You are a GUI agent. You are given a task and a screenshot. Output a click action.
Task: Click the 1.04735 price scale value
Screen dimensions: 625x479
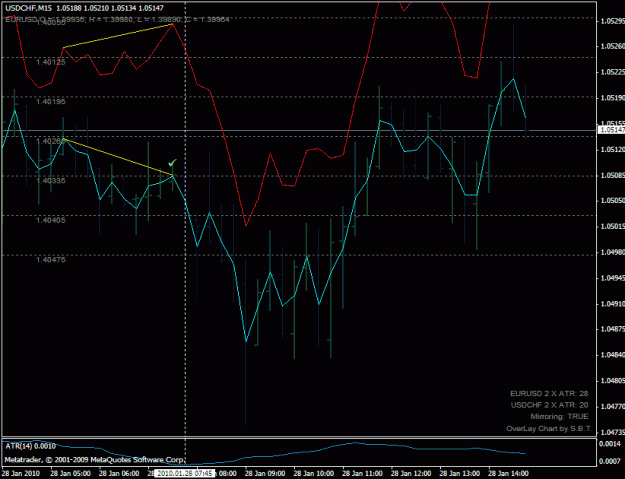[x=612, y=432]
